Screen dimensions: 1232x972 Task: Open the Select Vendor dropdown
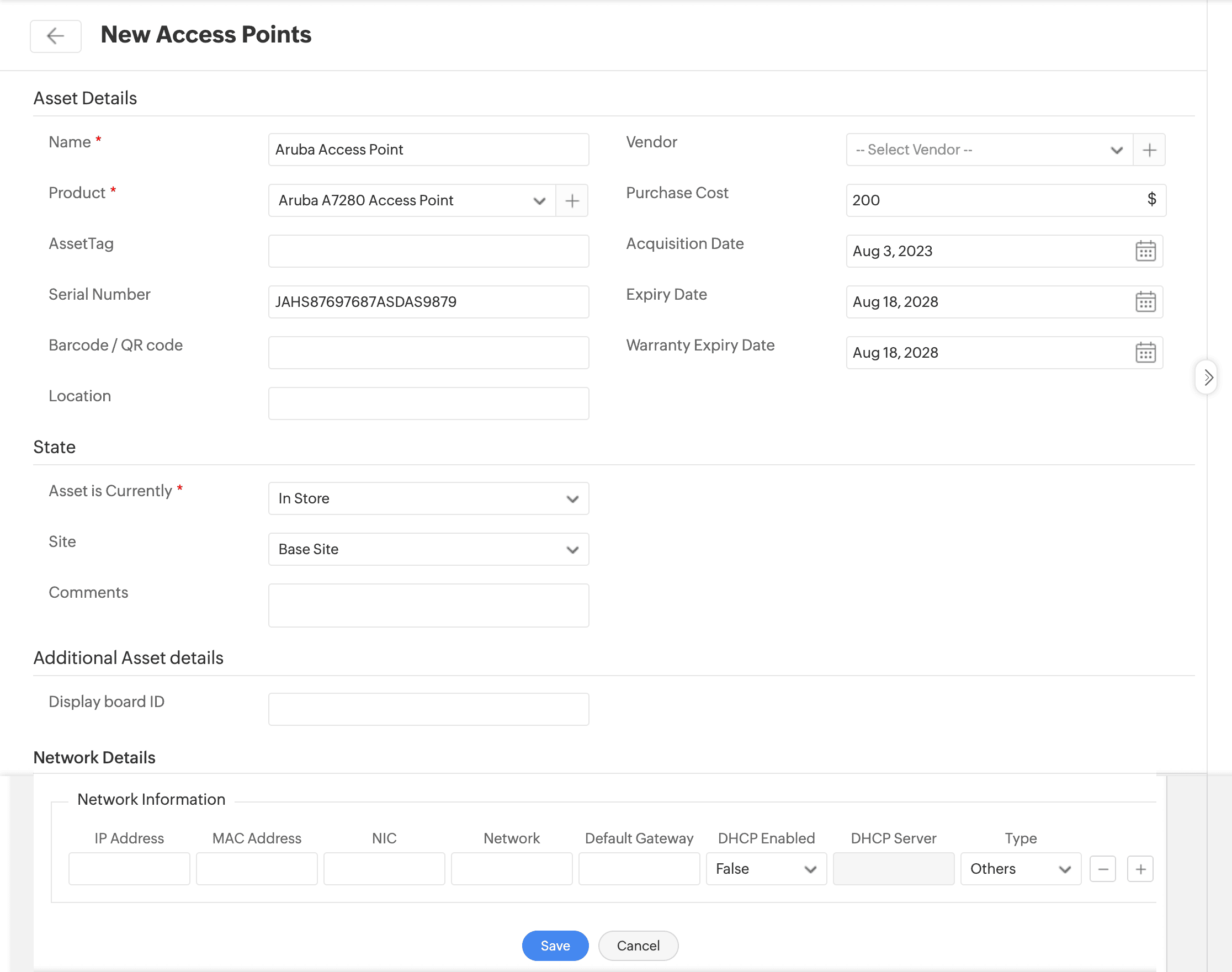[x=989, y=150]
